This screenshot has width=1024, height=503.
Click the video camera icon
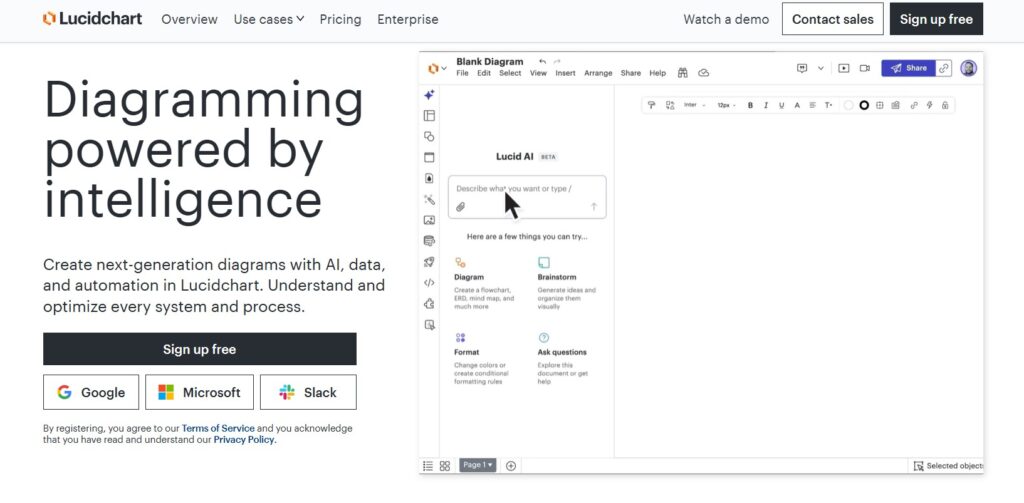point(865,68)
